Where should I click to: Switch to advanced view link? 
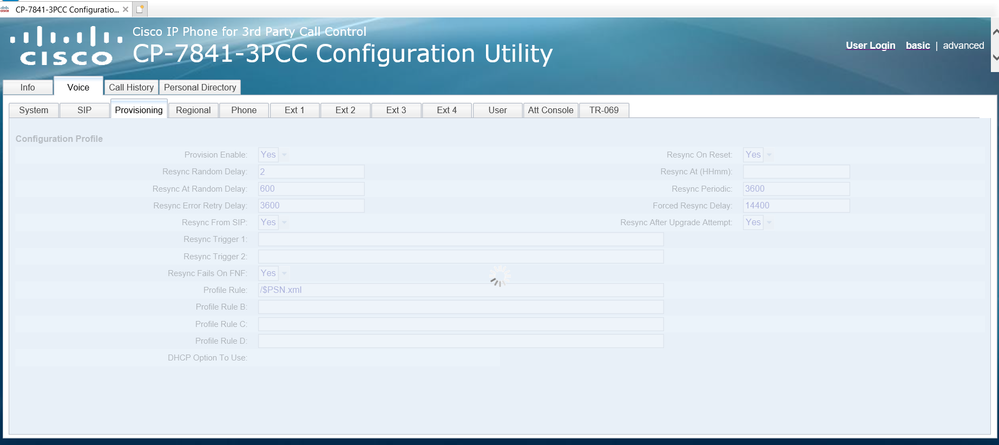[963, 46]
